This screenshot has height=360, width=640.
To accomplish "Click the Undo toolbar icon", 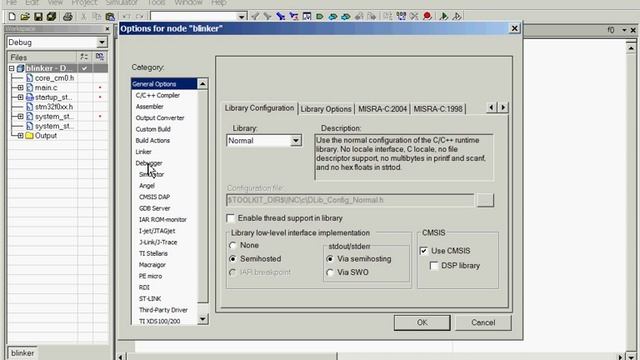I will coord(127,17).
